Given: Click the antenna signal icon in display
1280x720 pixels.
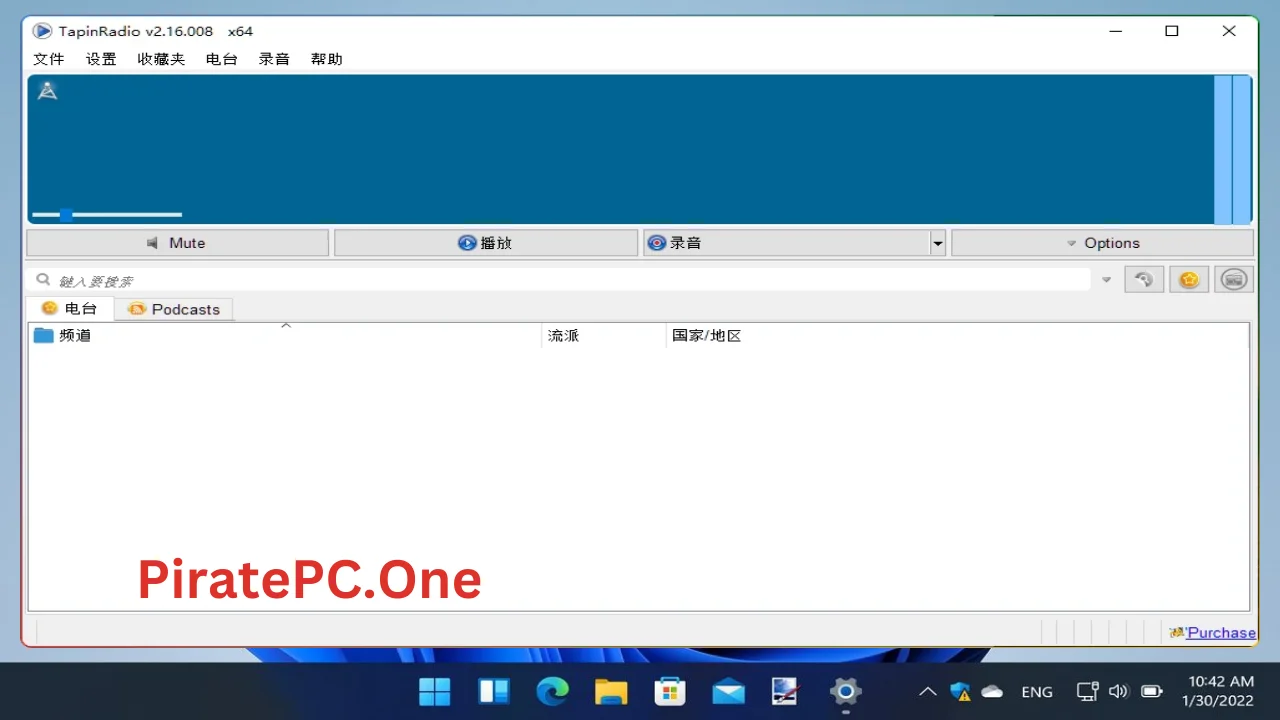Looking at the screenshot, I should (x=47, y=91).
